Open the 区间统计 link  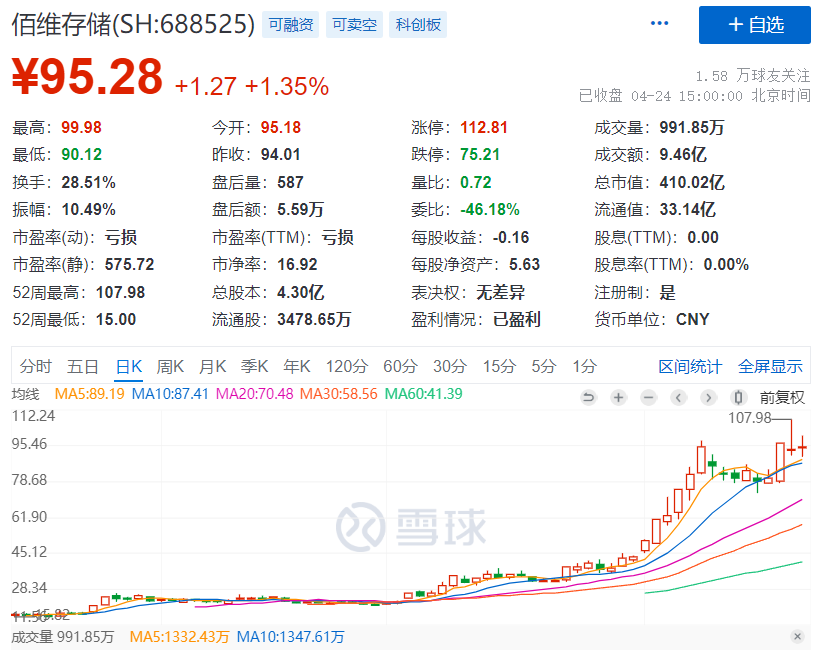690,367
